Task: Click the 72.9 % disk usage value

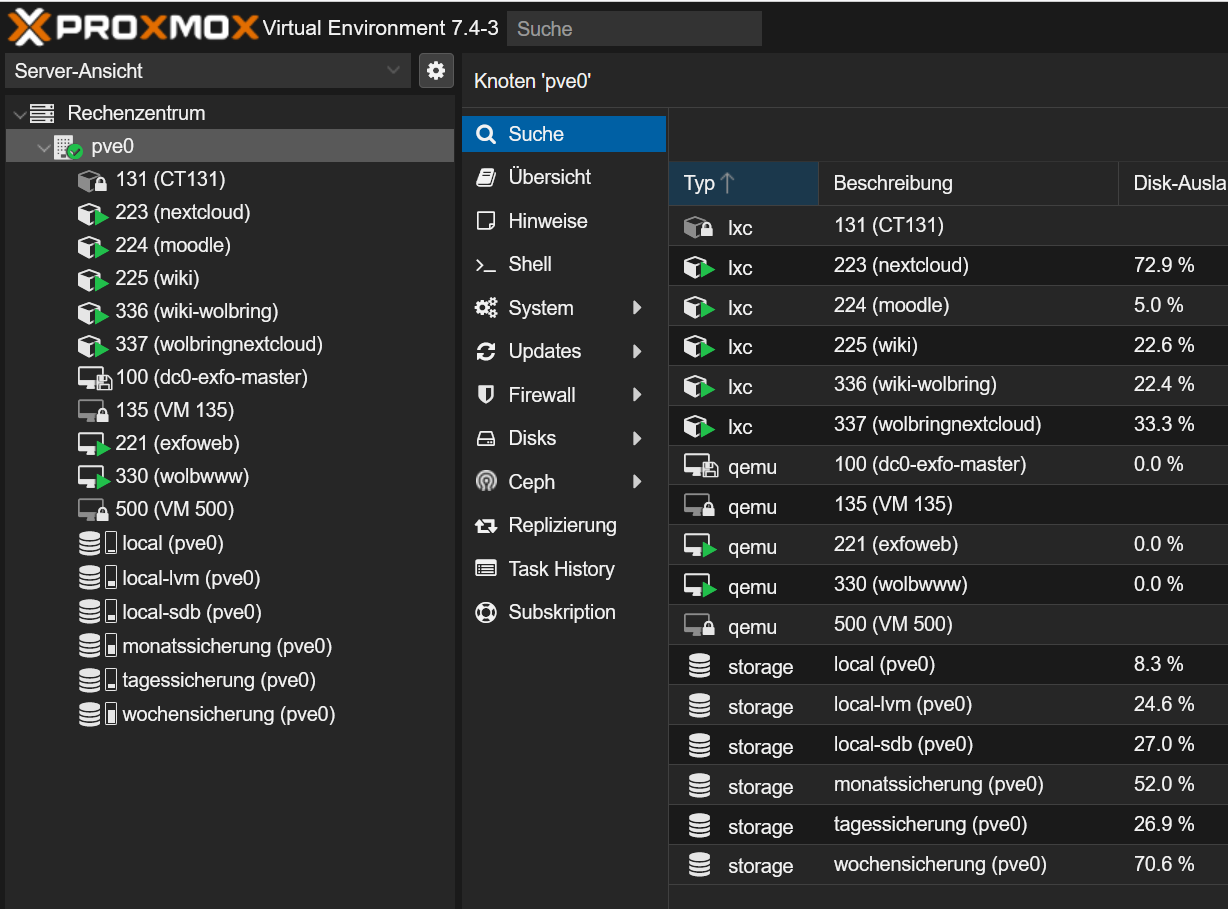Action: pos(1164,265)
